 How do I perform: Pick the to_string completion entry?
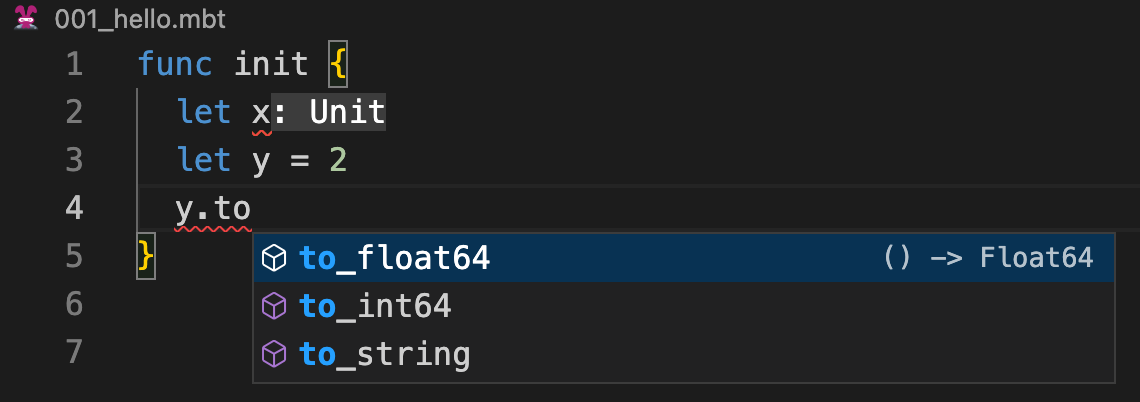click(385, 354)
